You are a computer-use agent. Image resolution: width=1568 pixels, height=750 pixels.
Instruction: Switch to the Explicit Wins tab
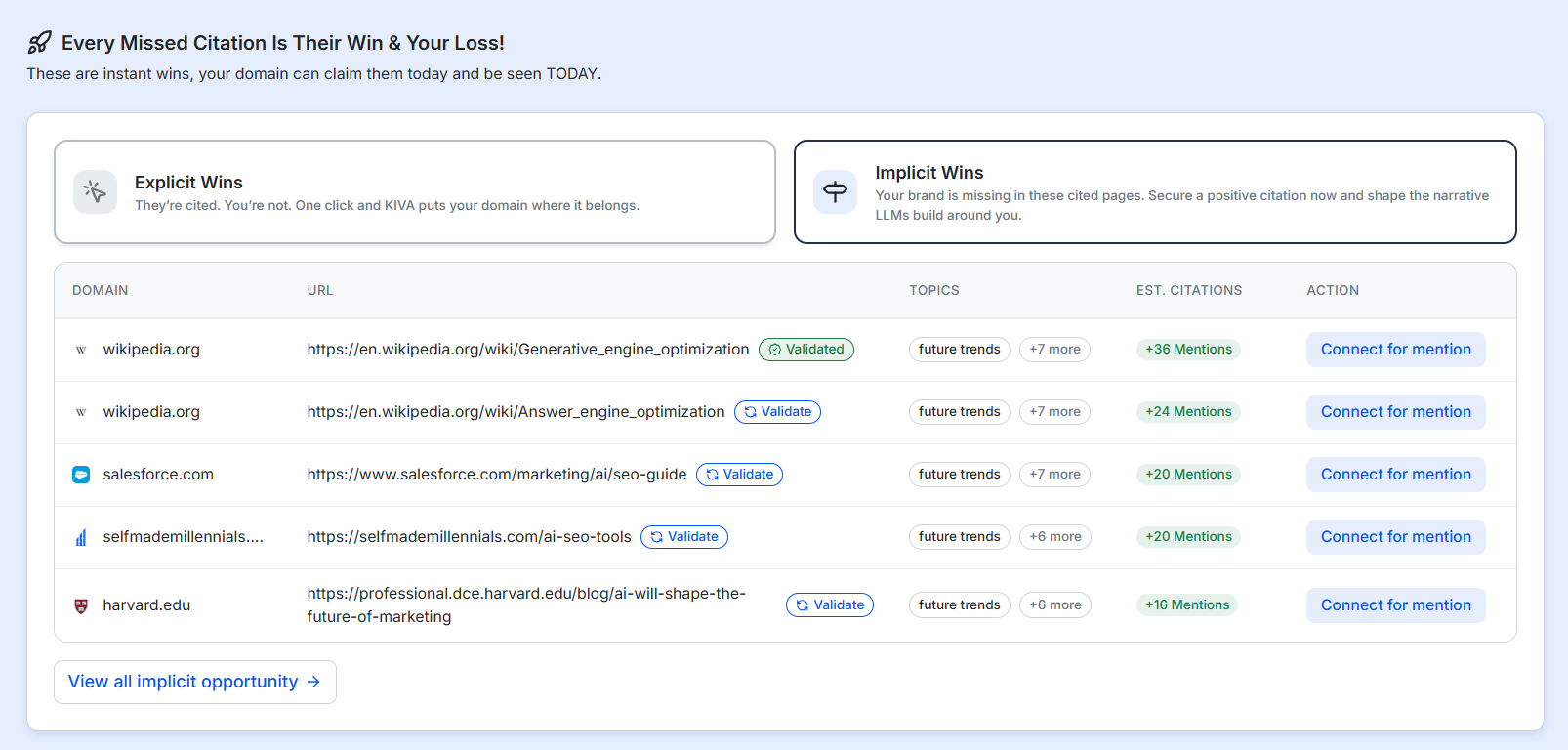pyautogui.click(x=414, y=191)
